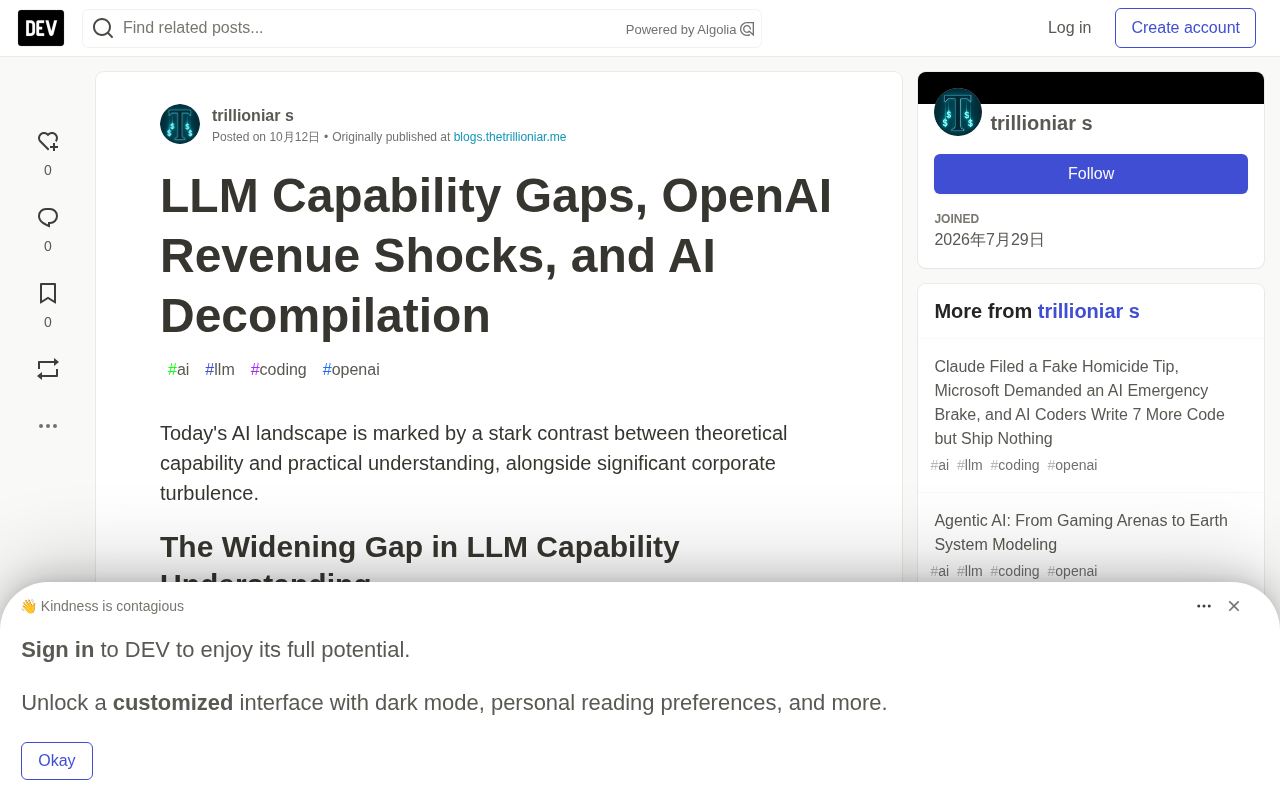Image resolution: width=1280 pixels, height=800 pixels.
Task: Close the sign-in banner
Action: point(1234,606)
